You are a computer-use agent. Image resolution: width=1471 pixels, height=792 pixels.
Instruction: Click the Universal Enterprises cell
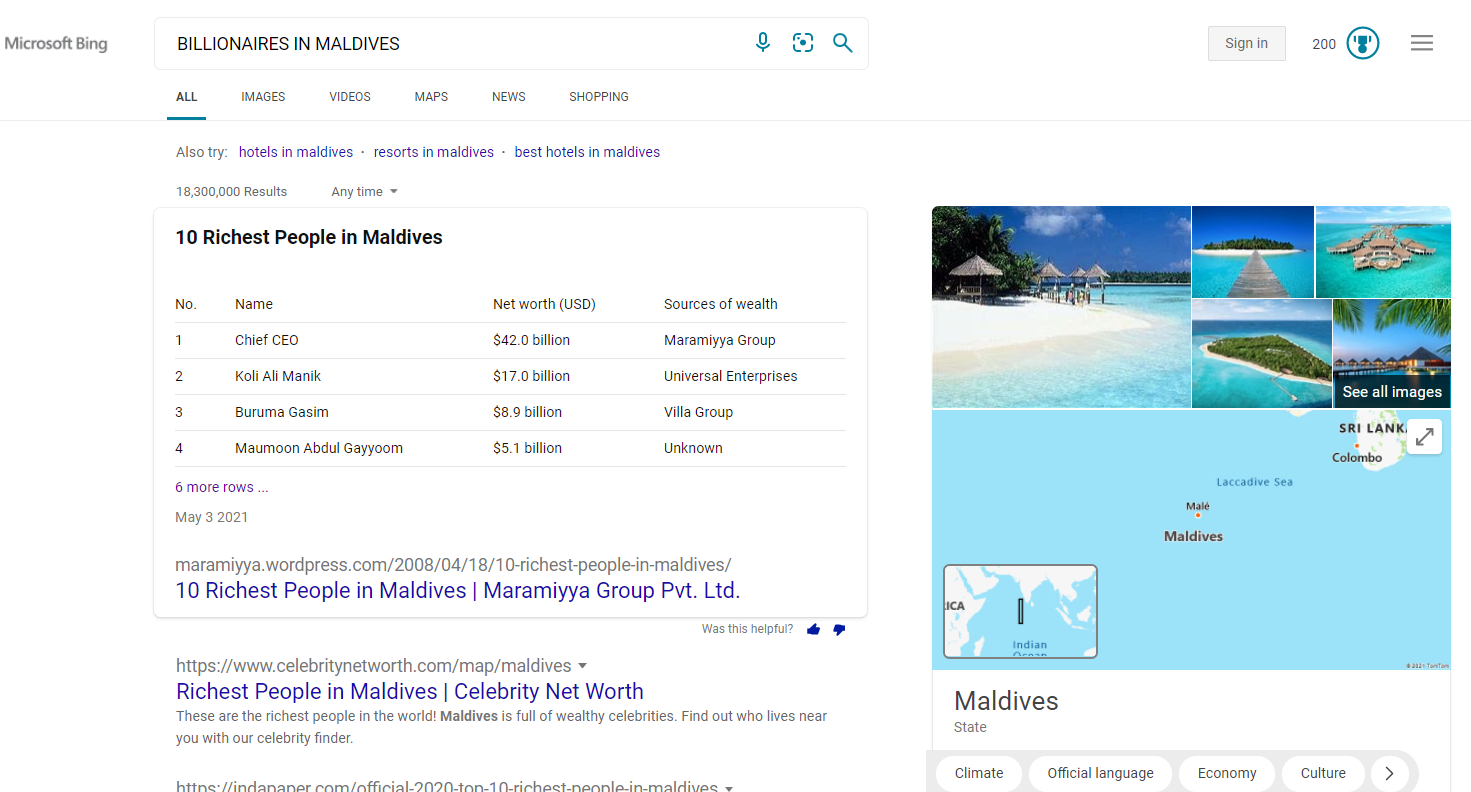point(731,376)
